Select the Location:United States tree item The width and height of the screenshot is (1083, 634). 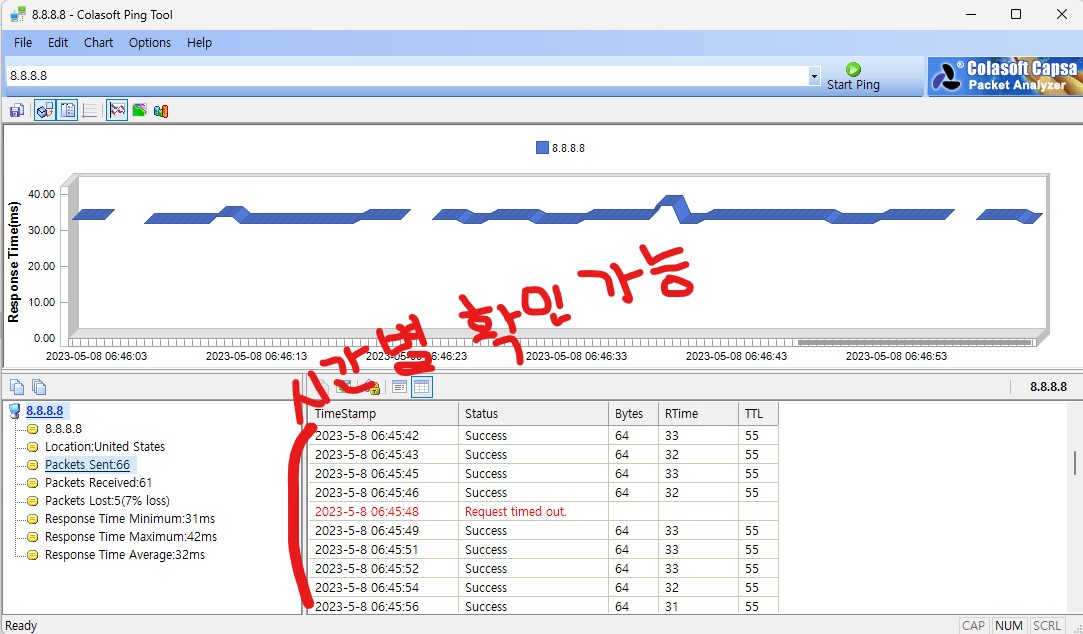tap(105, 447)
